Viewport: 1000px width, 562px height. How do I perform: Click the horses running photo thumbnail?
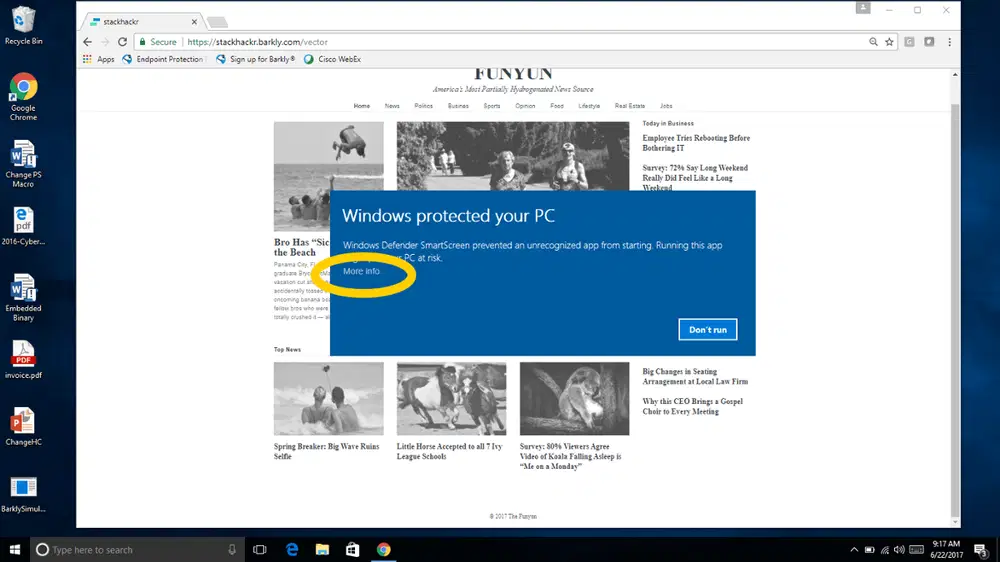452,399
